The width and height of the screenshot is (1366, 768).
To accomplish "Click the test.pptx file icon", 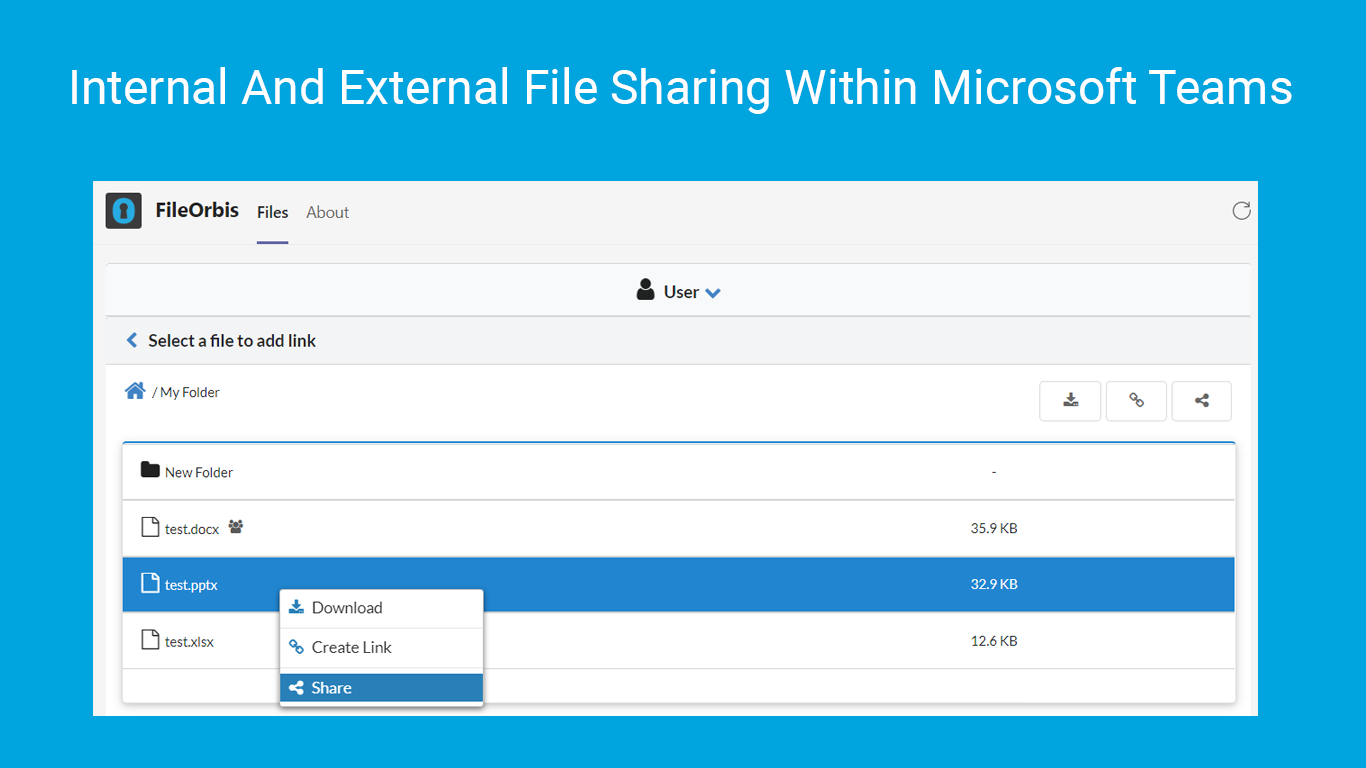I will (150, 583).
